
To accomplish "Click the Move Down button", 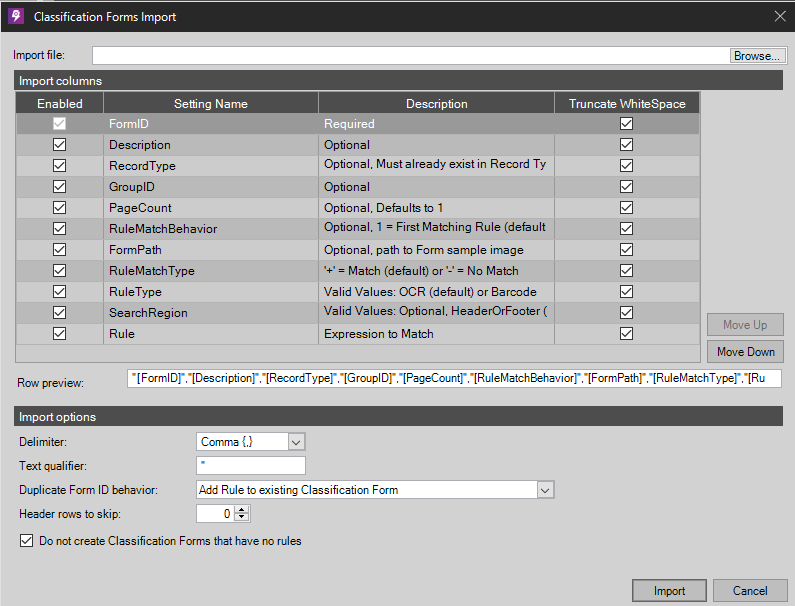I will coord(745,351).
